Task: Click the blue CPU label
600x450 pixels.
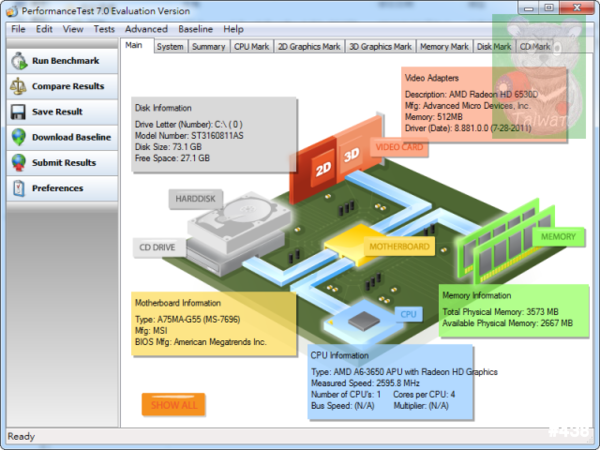Action: click(408, 314)
